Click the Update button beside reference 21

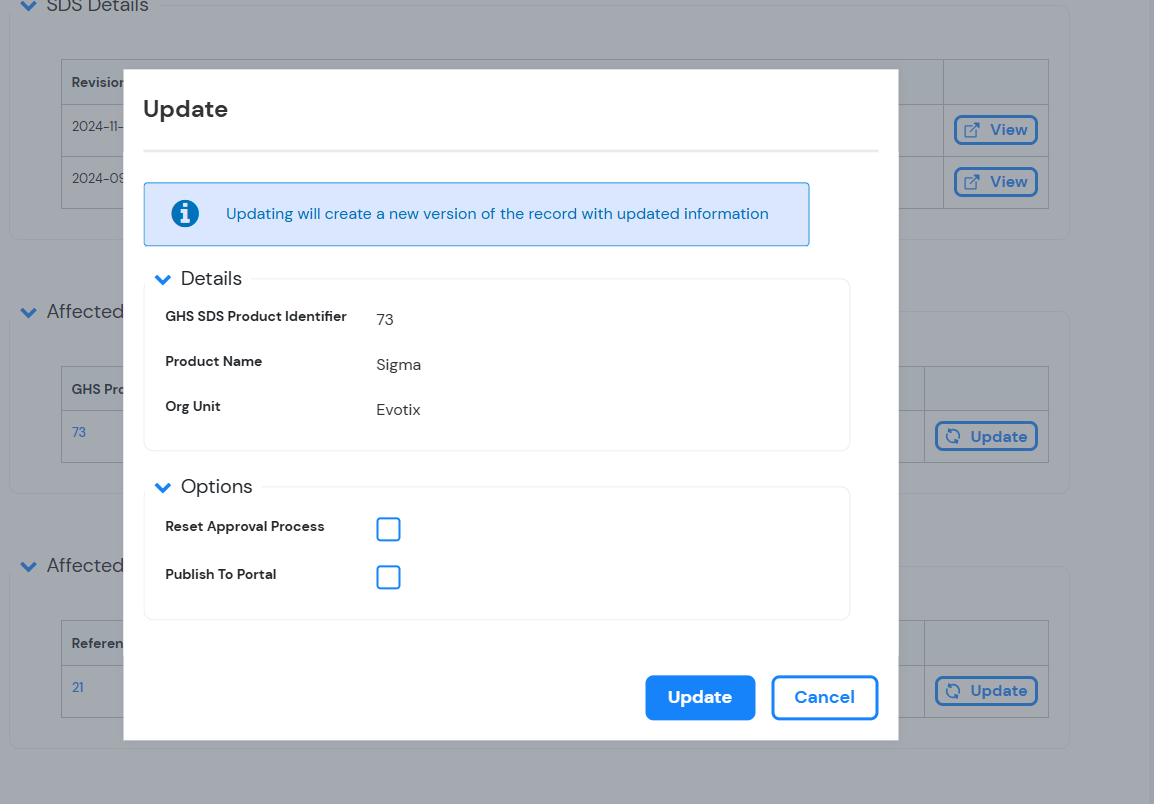(986, 691)
